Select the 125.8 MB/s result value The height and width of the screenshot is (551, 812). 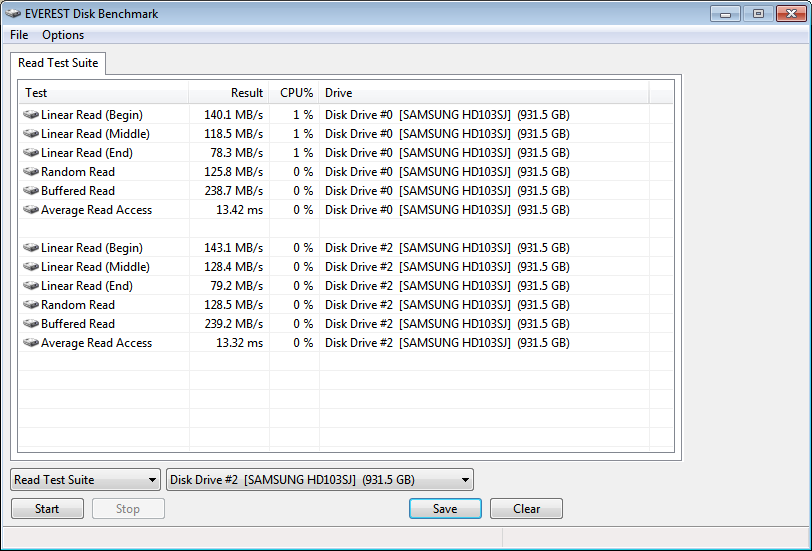[x=234, y=171]
